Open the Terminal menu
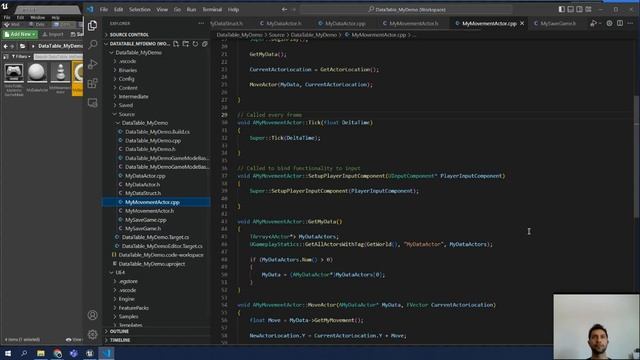640x360 pixels. pos(212,9)
